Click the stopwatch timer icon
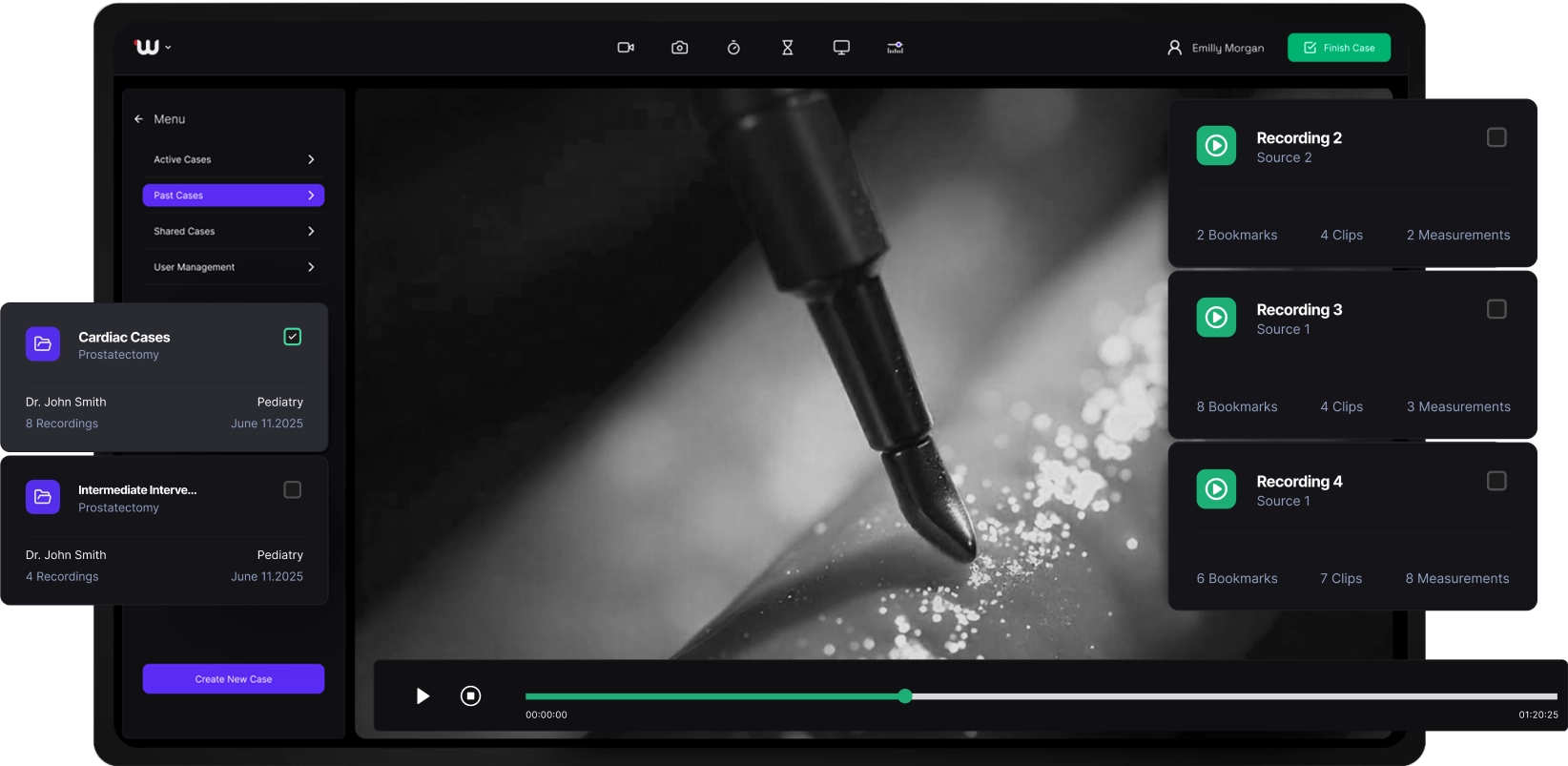Image resolution: width=1568 pixels, height=766 pixels. click(x=733, y=48)
